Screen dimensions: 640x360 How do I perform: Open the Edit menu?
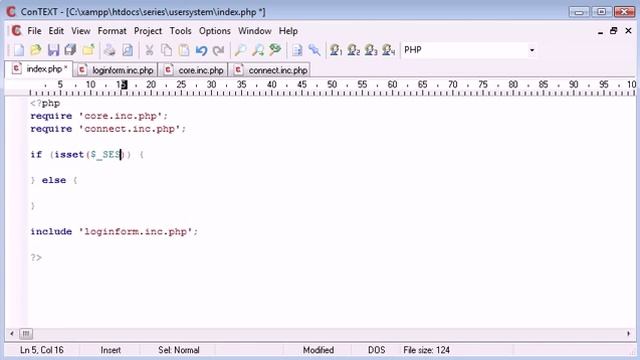point(56,31)
